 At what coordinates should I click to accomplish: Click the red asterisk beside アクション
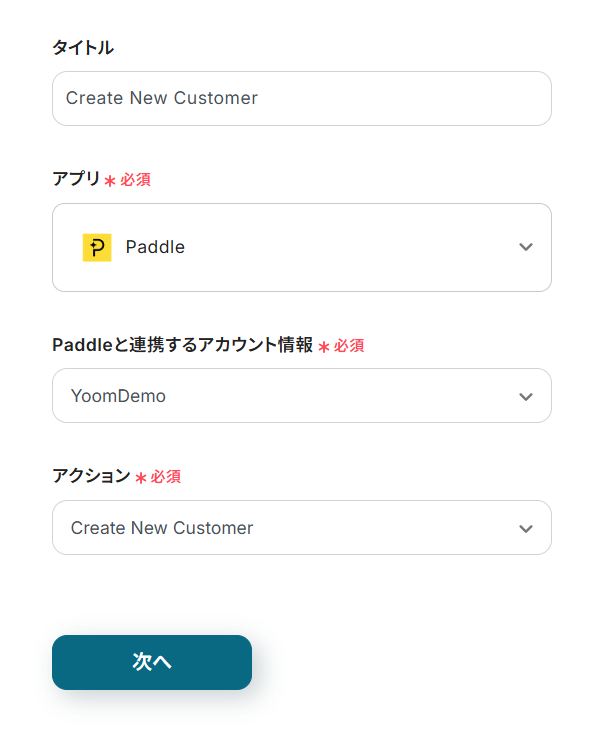[x=141, y=478]
